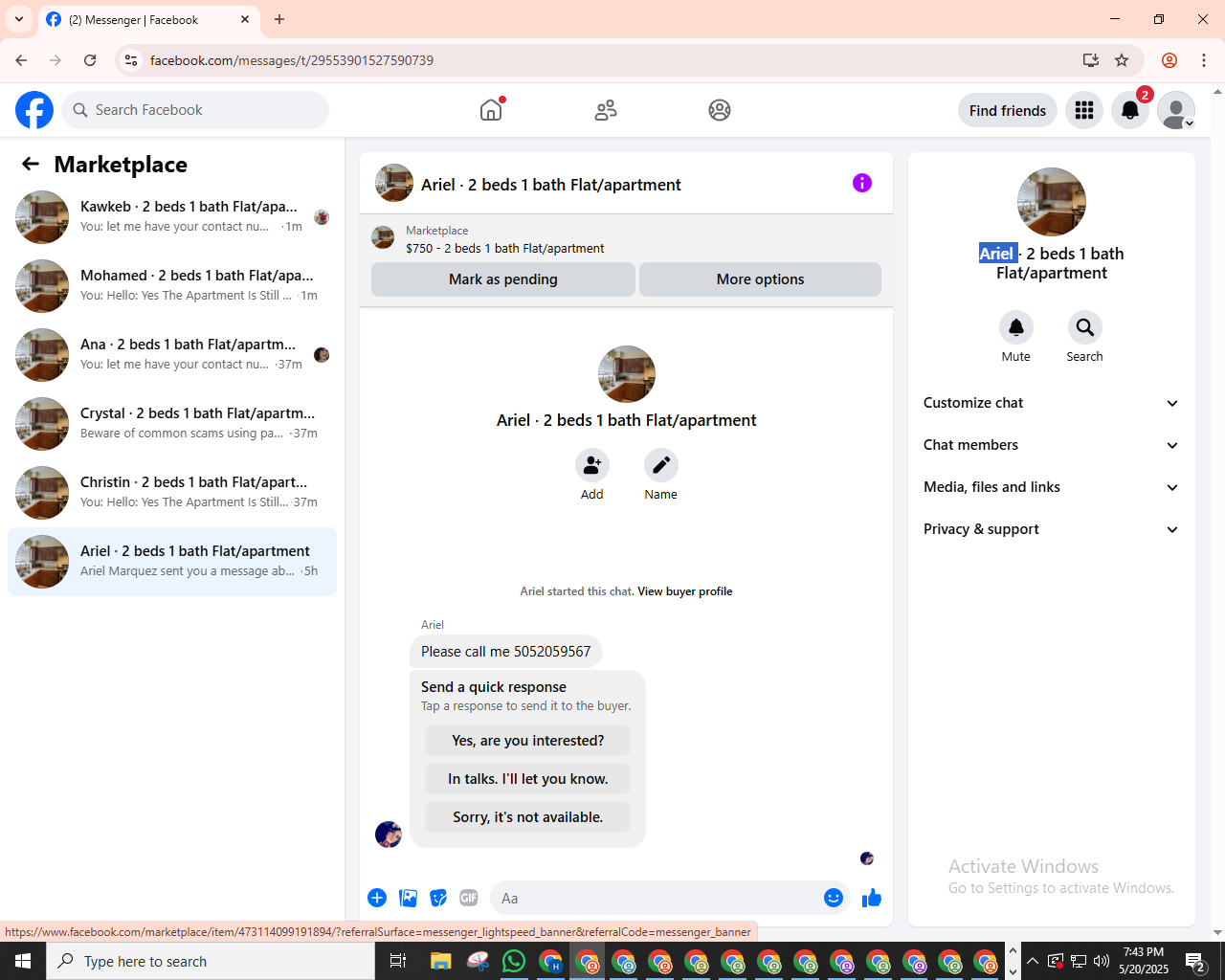Open Mohamed conversation in list
The height and width of the screenshot is (980, 1225).
pyautogui.click(x=172, y=286)
